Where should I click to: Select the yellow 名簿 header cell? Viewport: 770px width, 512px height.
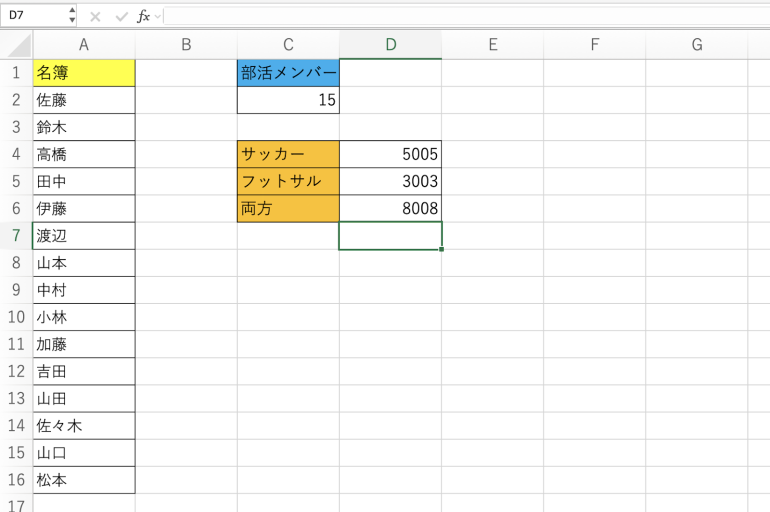(84, 73)
